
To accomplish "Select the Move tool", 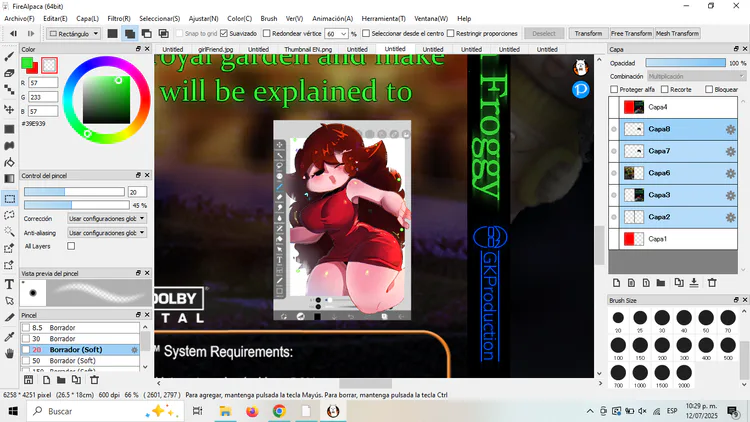I will (9, 110).
